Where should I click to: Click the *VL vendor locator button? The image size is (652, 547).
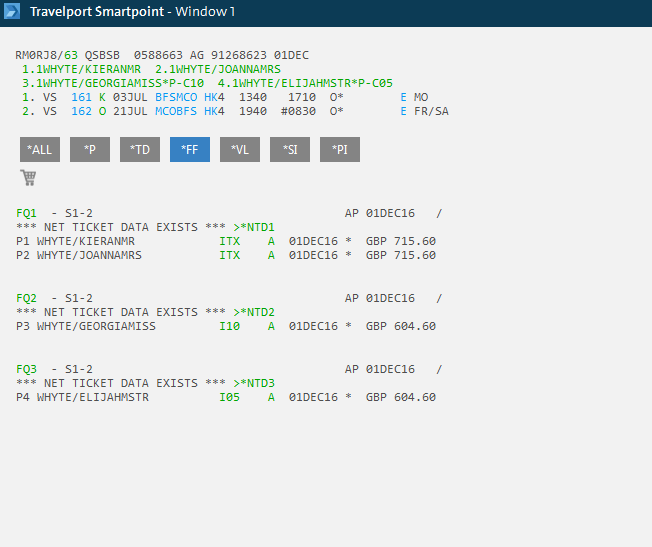[x=240, y=149]
